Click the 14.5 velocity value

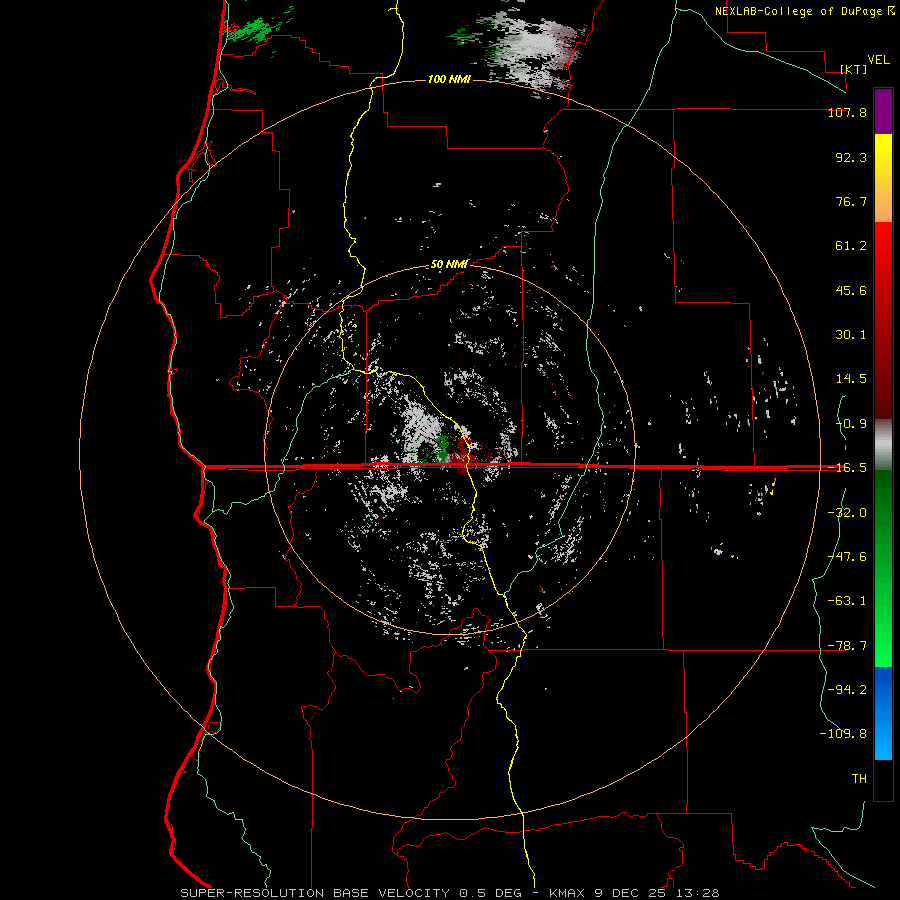tap(851, 379)
